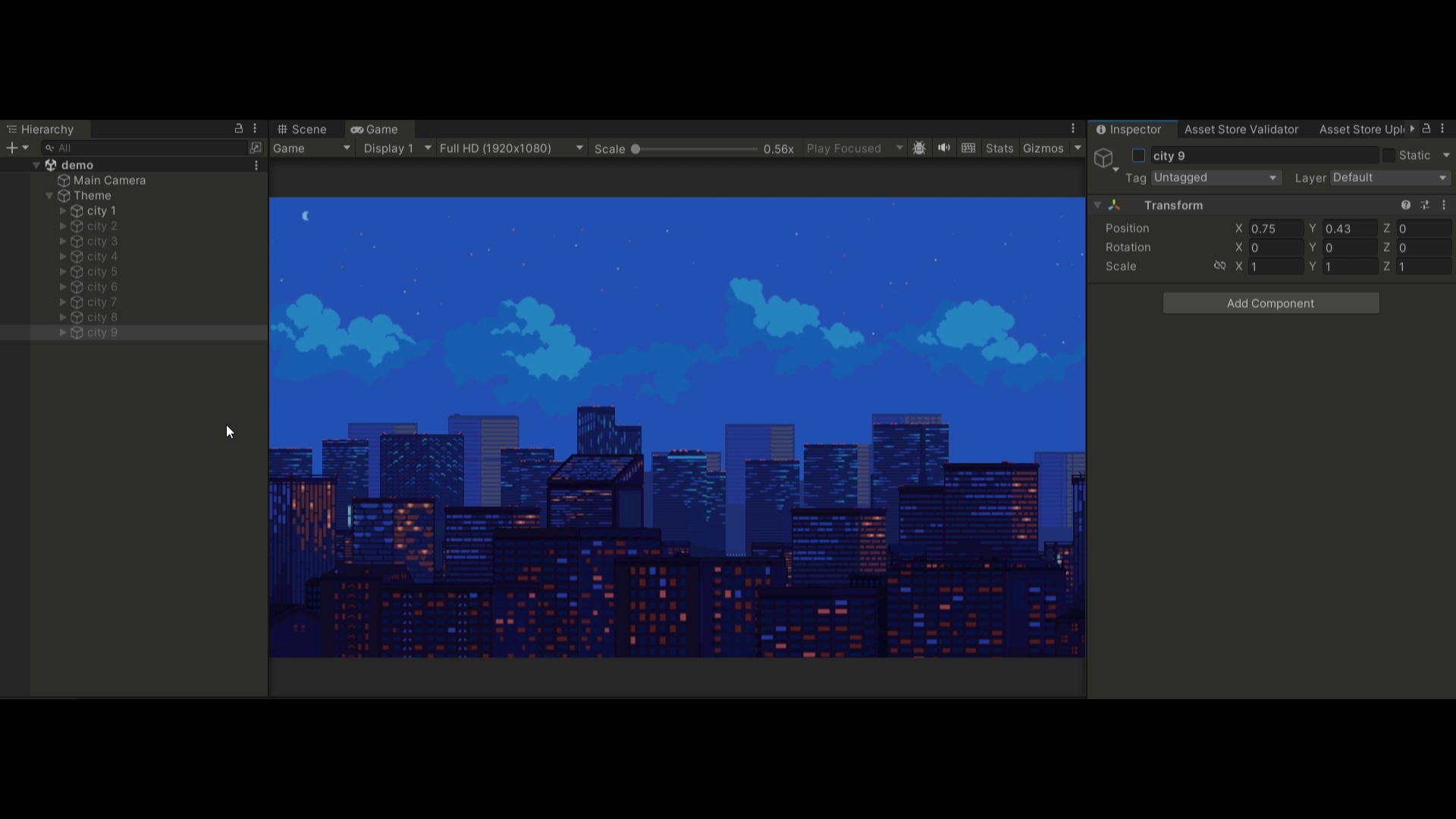Screen dimensions: 1456x819
Task: Expand the city 3 foldout
Action: click(x=63, y=241)
